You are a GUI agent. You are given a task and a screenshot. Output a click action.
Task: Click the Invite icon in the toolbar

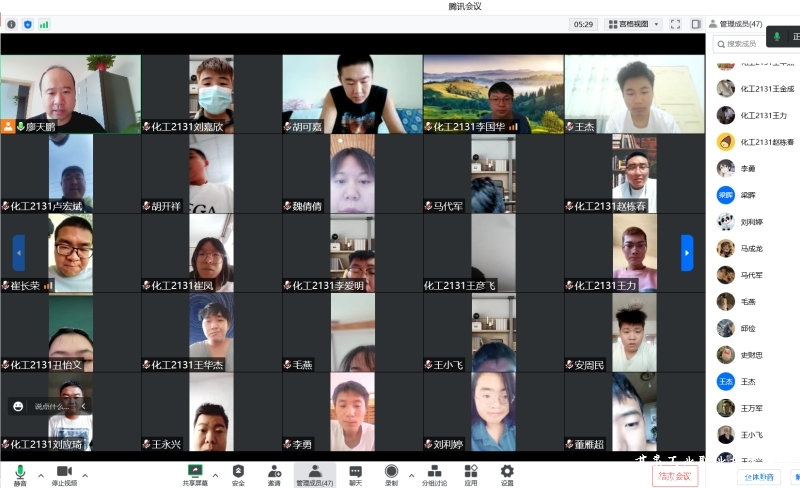click(x=274, y=472)
